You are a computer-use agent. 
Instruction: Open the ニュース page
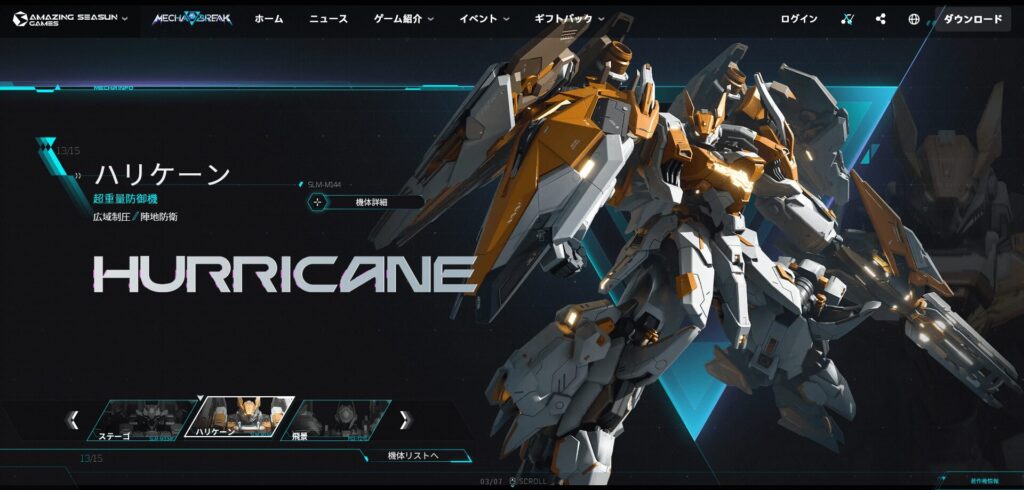pyautogui.click(x=328, y=19)
